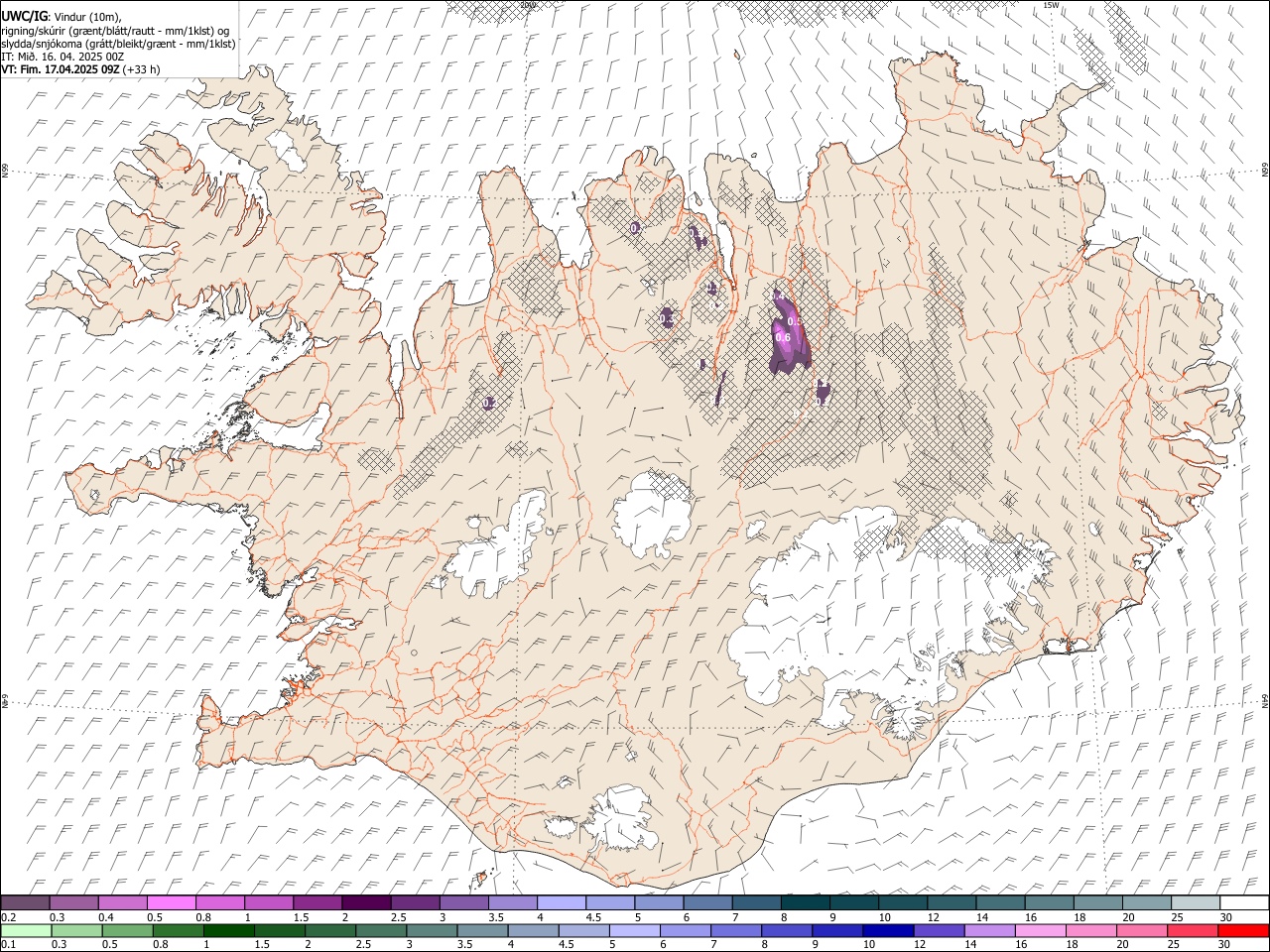
Task: Click the 6 slate blue snow legend swatch
Action: point(707,902)
